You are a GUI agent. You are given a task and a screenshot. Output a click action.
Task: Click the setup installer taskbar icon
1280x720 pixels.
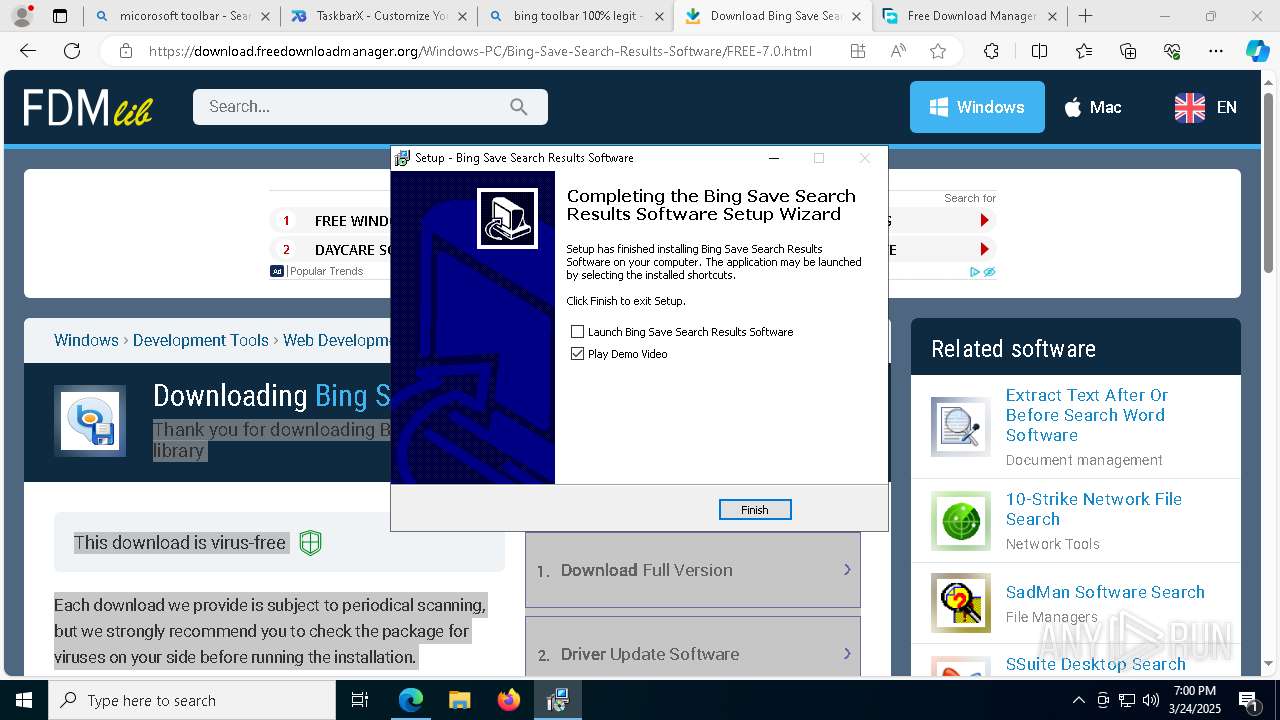pos(557,700)
